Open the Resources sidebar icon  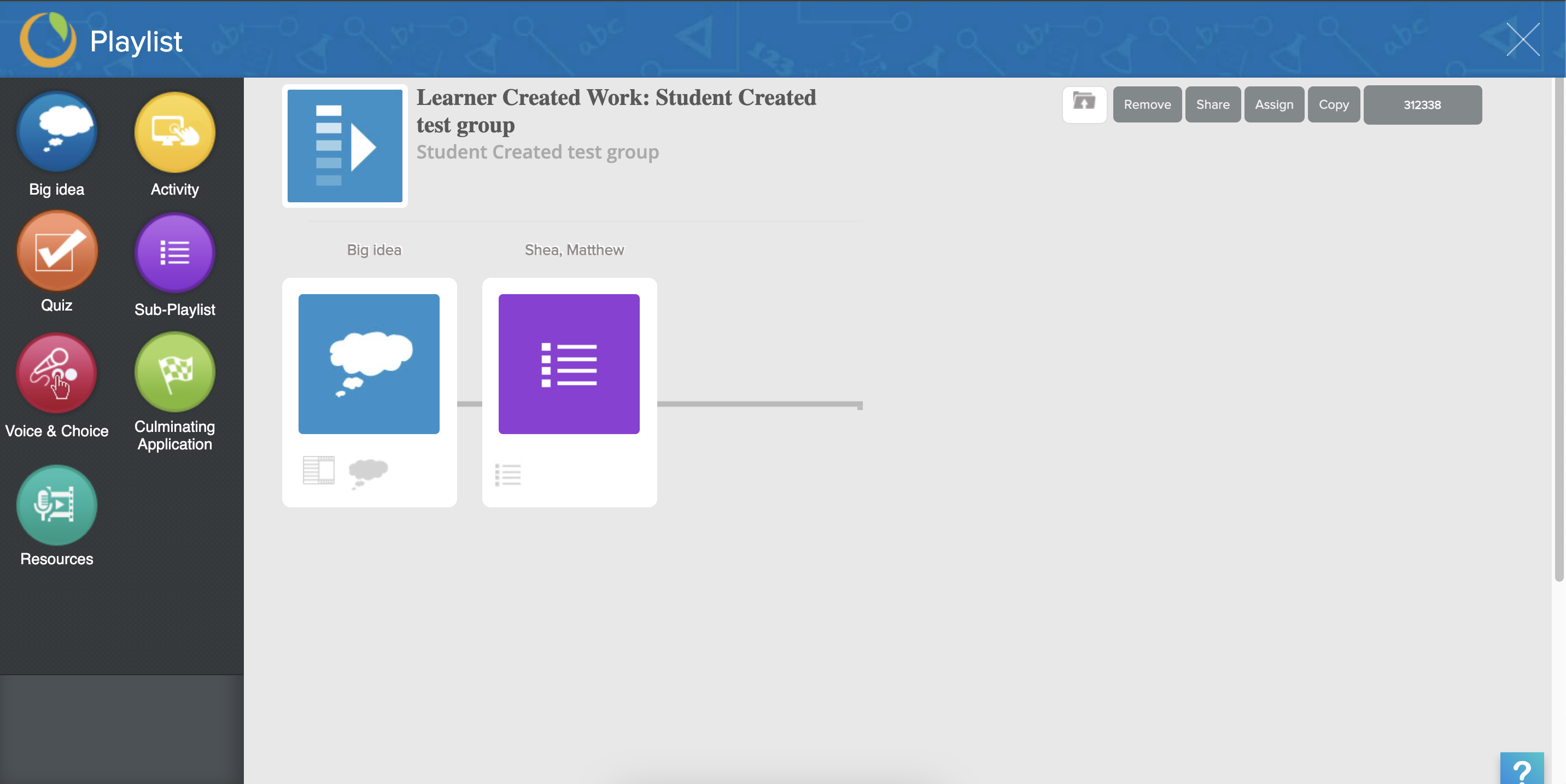click(56, 505)
